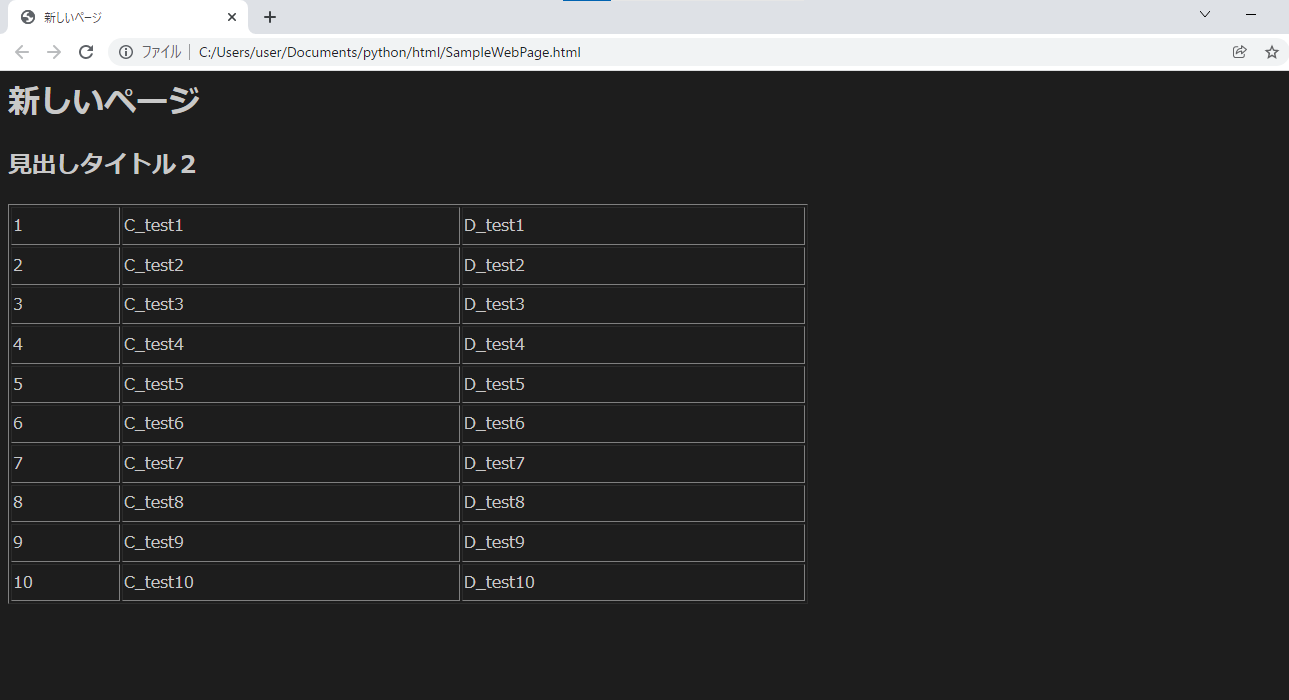Image resolution: width=1289 pixels, height=700 pixels.
Task: Click the share page icon
Action: point(1240,52)
